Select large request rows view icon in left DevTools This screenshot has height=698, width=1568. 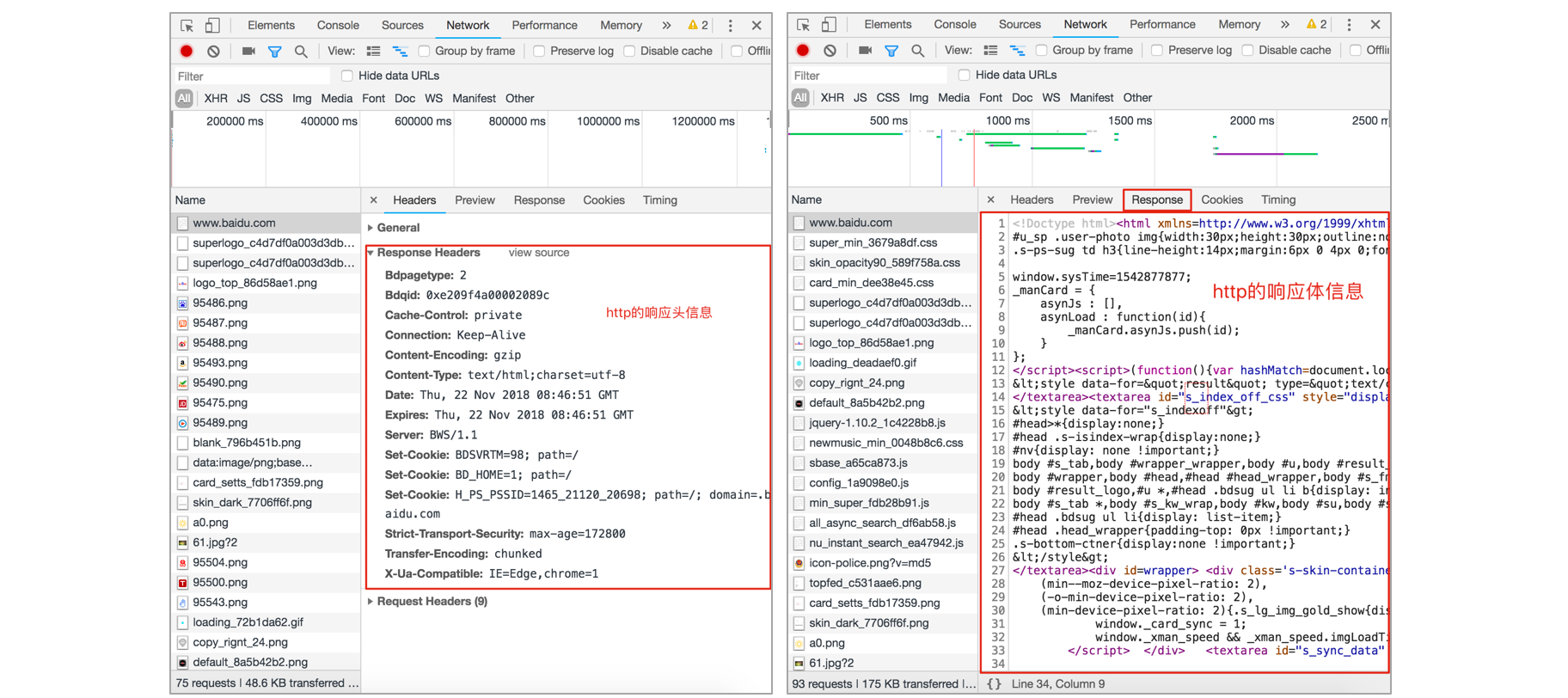click(373, 52)
